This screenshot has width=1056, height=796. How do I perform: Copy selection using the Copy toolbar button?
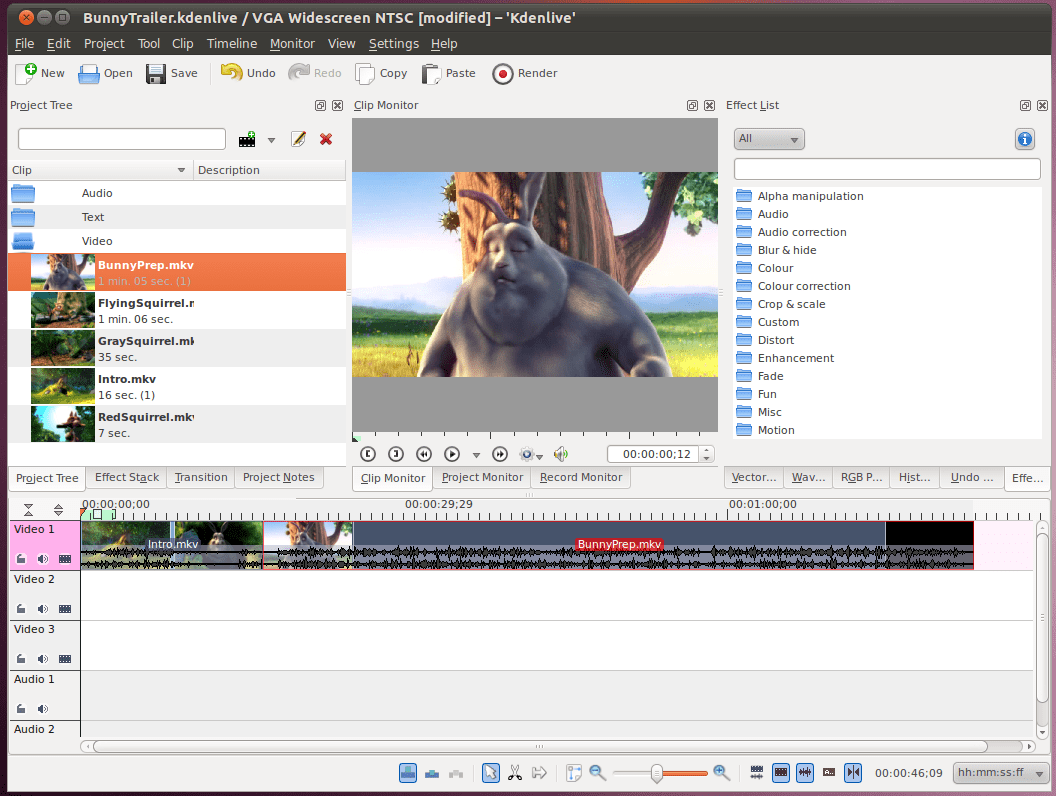pos(381,73)
